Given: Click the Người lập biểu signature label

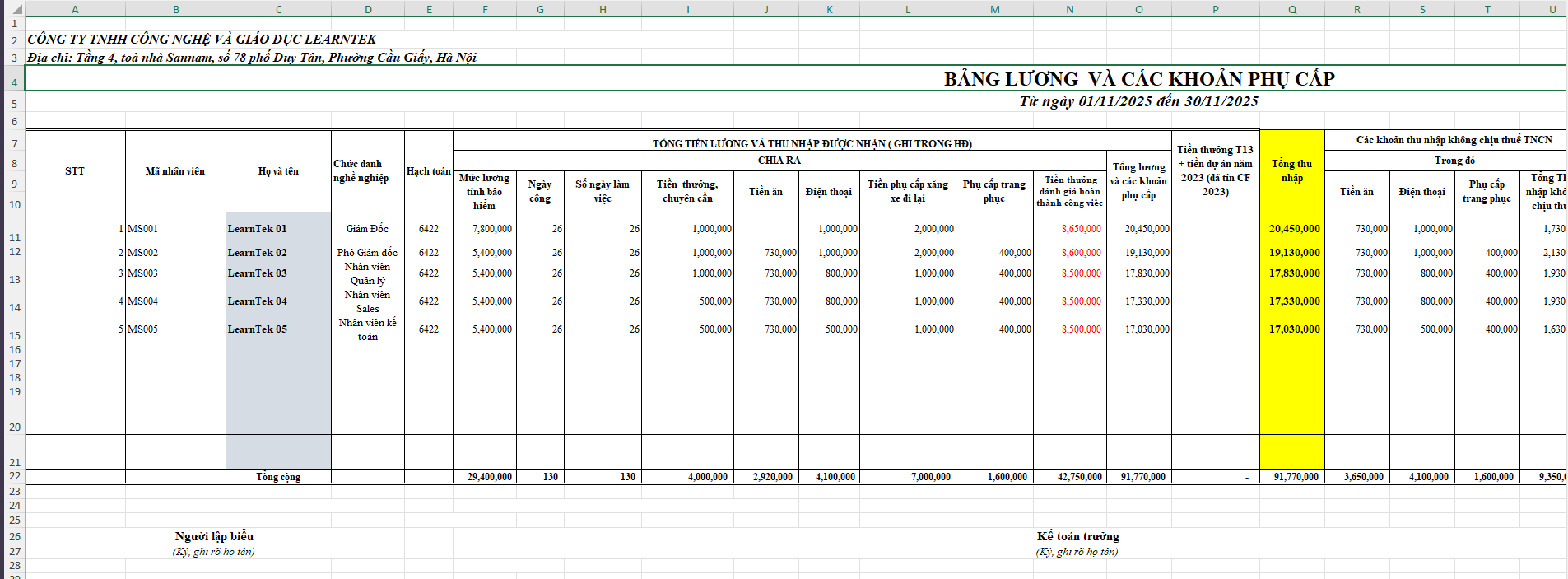Looking at the screenshot, I should pyautogui.click(x=214, y=536).
